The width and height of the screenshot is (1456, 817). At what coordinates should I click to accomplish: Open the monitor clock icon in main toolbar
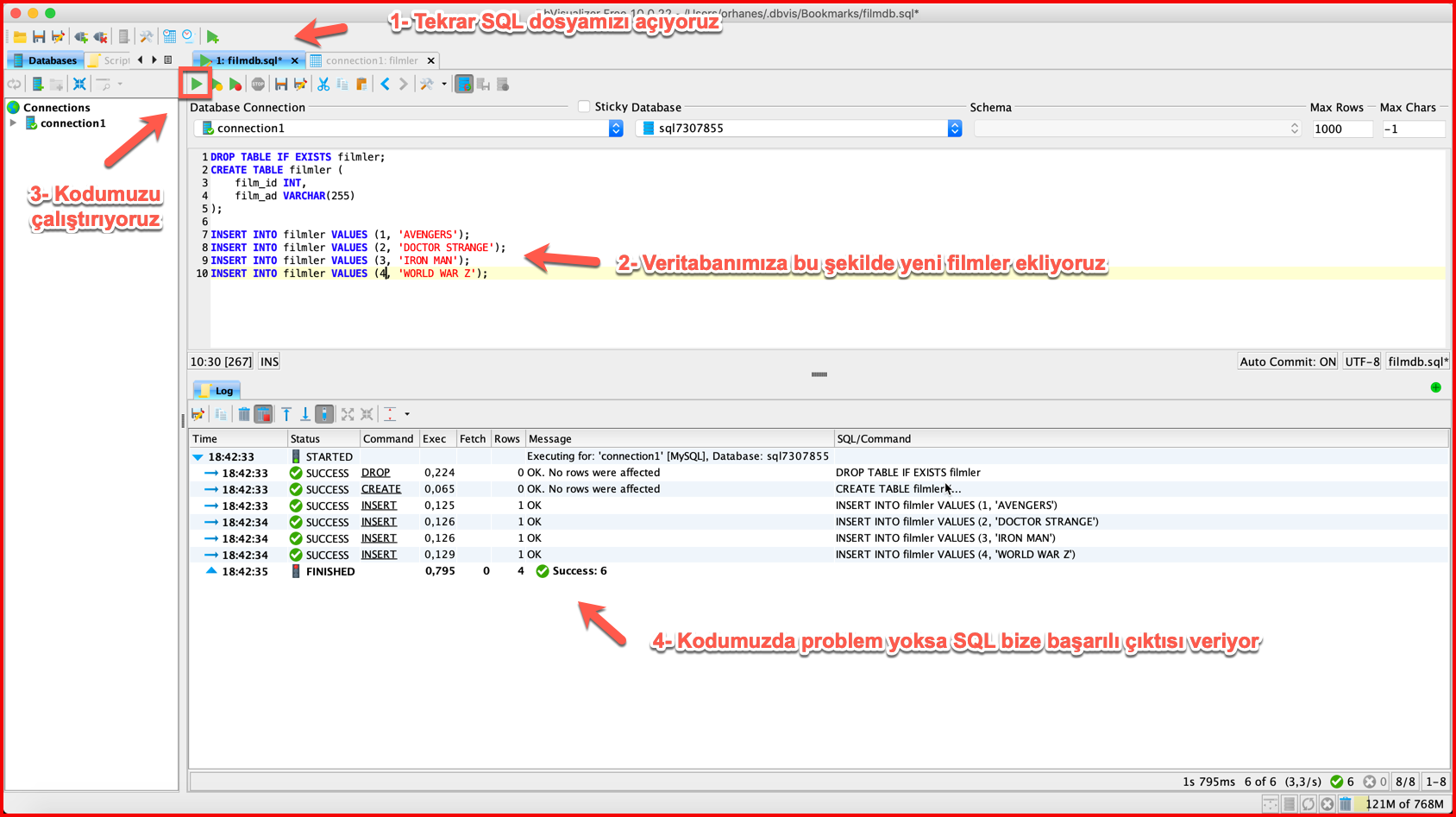click(x=188, y=36)
